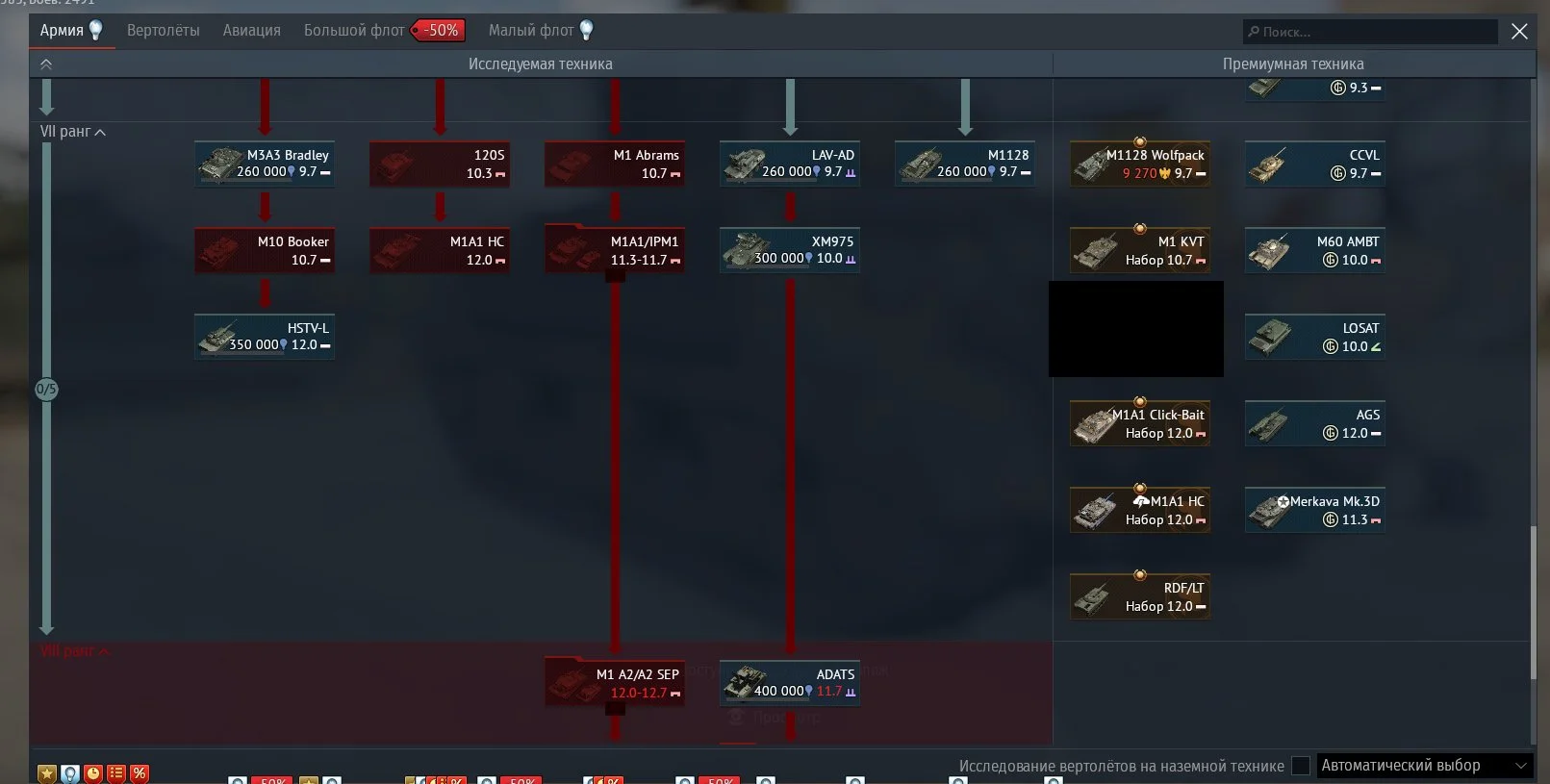Open the Авиация tab
The image size is (1550, 784).
click(x=252, y=31)
